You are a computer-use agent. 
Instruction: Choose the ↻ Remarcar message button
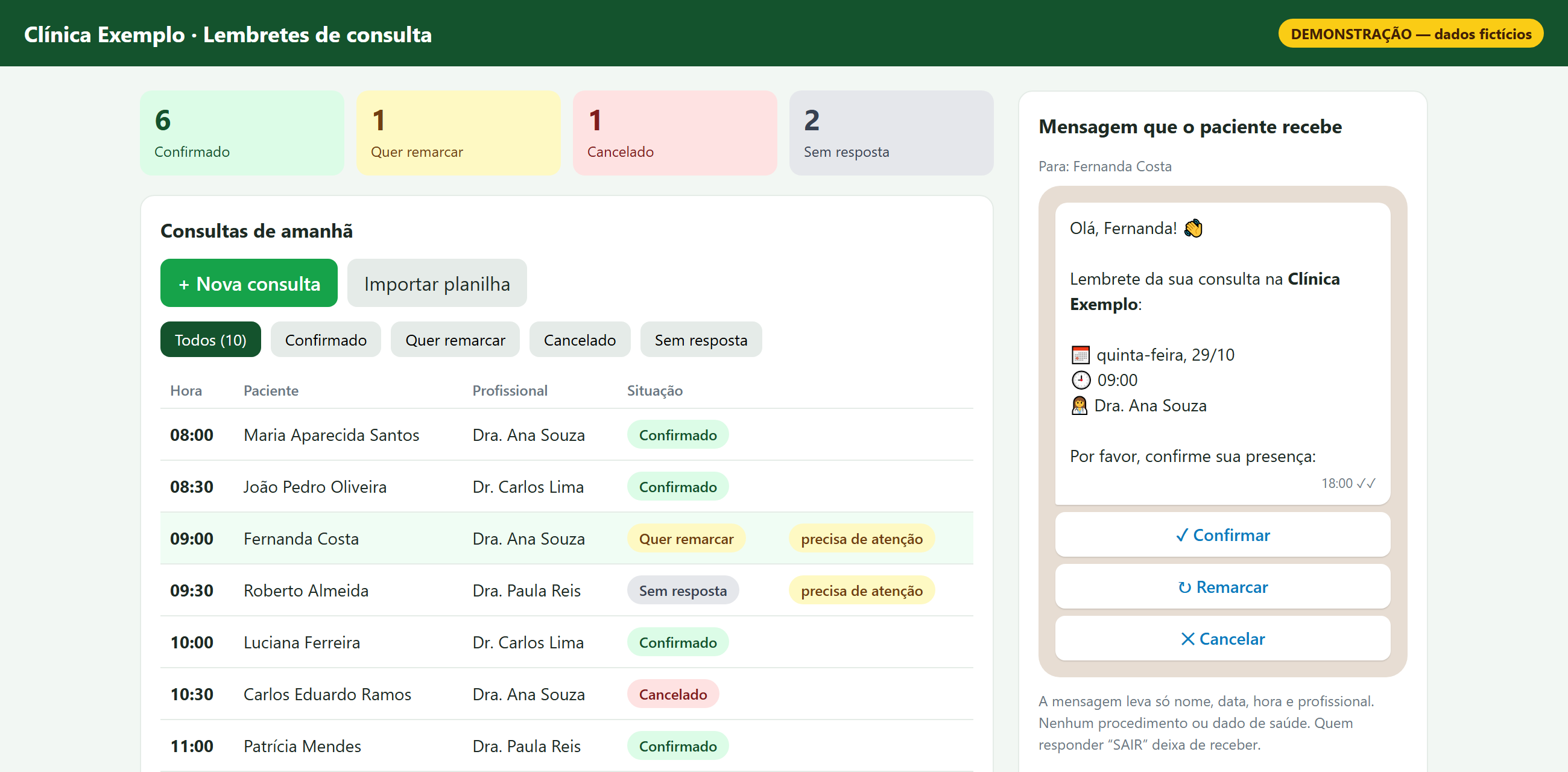click(x=1222, y=586)
